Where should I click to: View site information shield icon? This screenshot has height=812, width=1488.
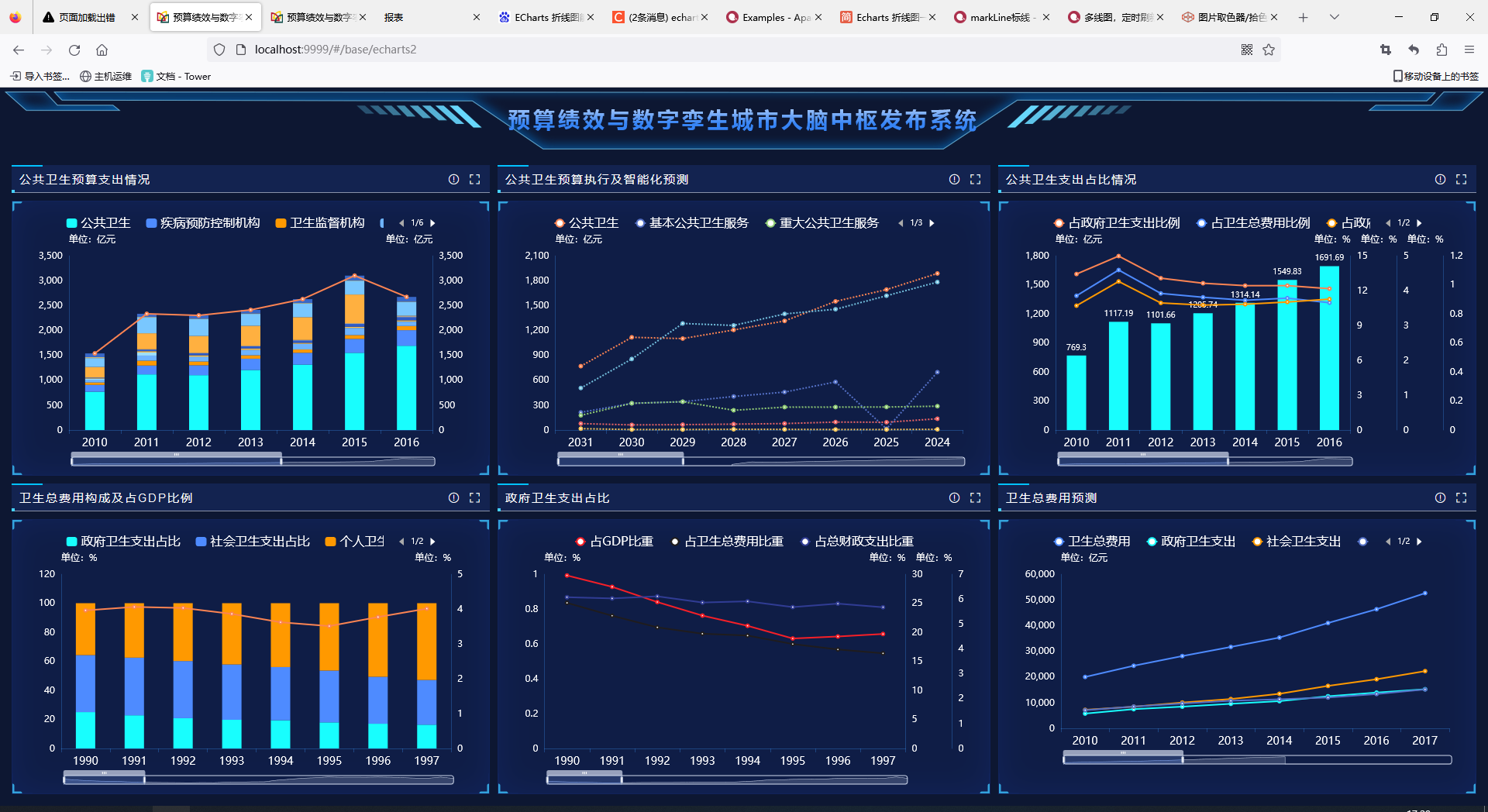coord(219,50)
